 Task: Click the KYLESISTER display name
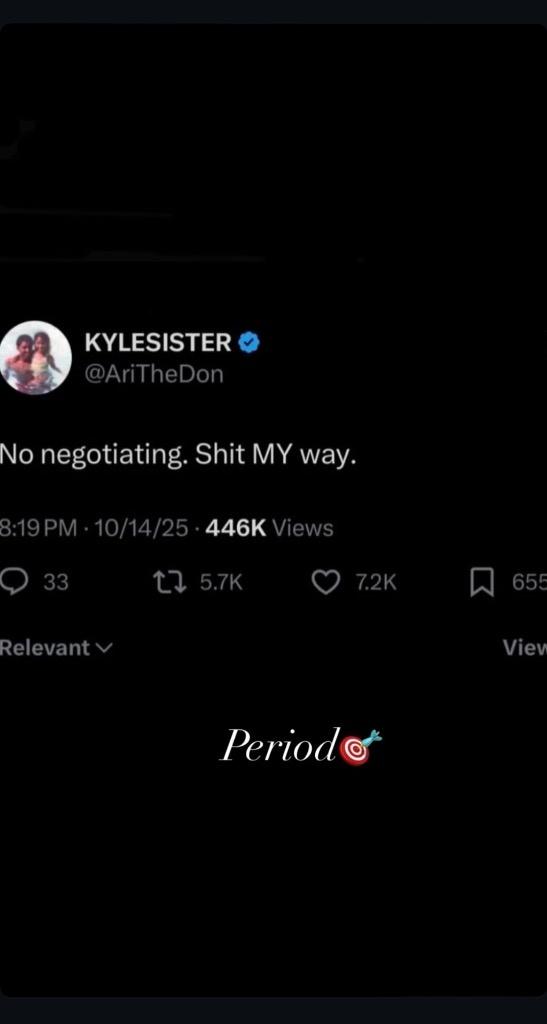(158, 342)
